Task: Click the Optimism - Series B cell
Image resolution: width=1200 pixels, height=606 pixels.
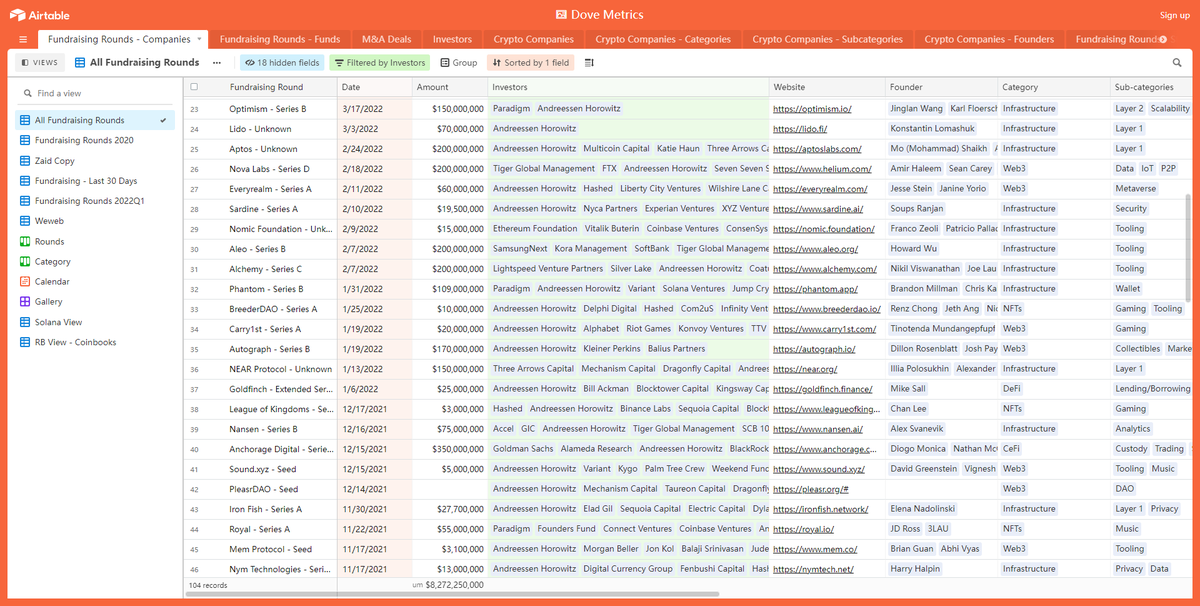Action: (x=270, y=109)
